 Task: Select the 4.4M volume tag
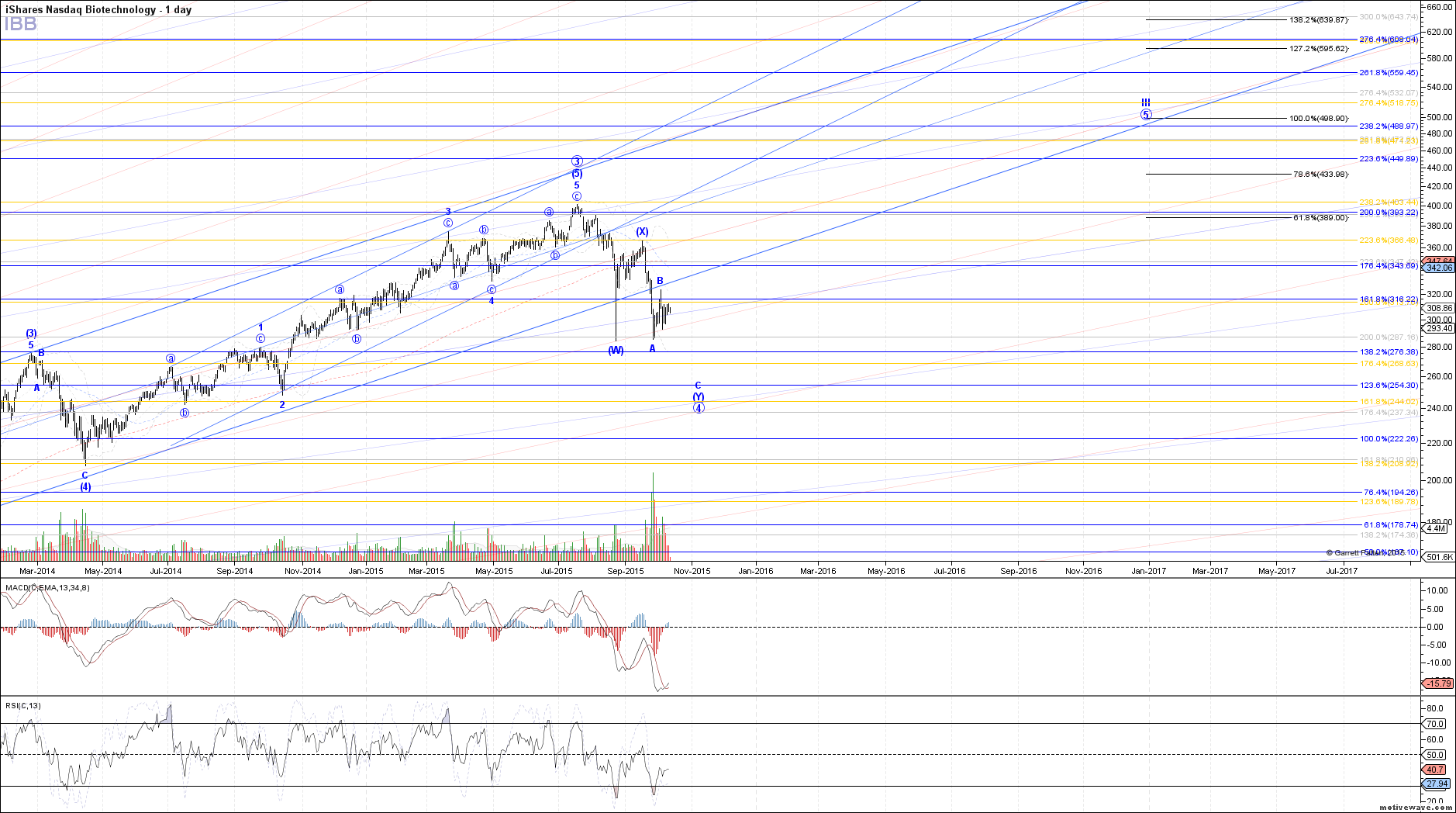click(x=1436, y=528)
